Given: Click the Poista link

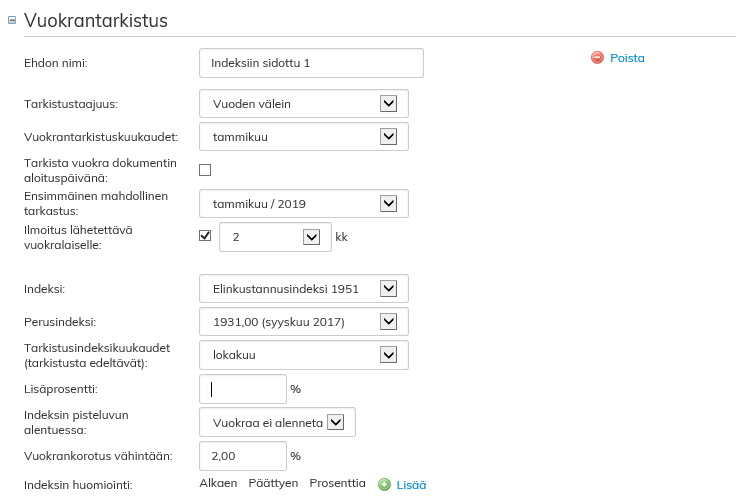Looking at the screenshot, I should (627, 58).
